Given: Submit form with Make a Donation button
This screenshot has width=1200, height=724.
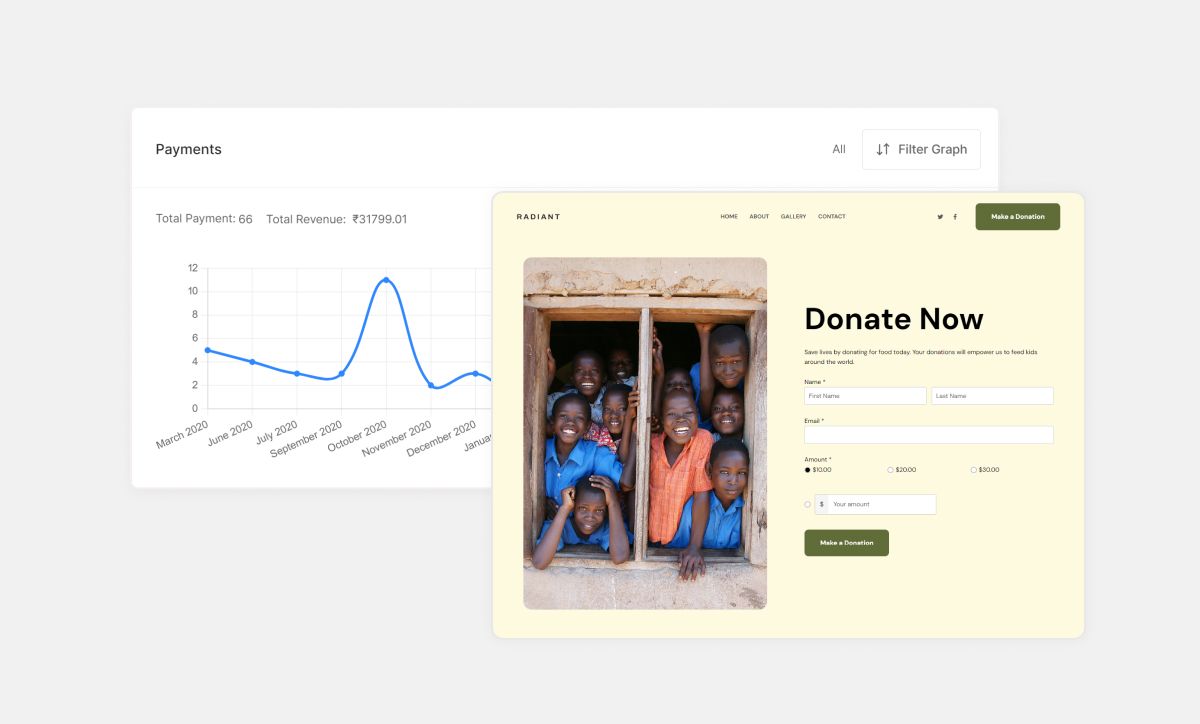Looking at the screenshot, I should coord(846,543).
